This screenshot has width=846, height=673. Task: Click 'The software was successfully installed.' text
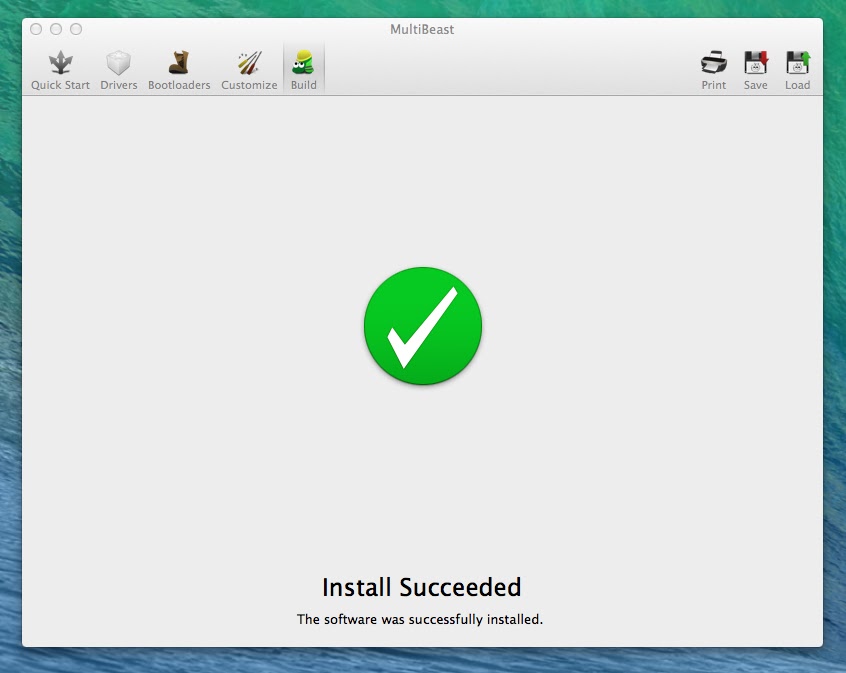pyautogui.click(x=420, y=619)
